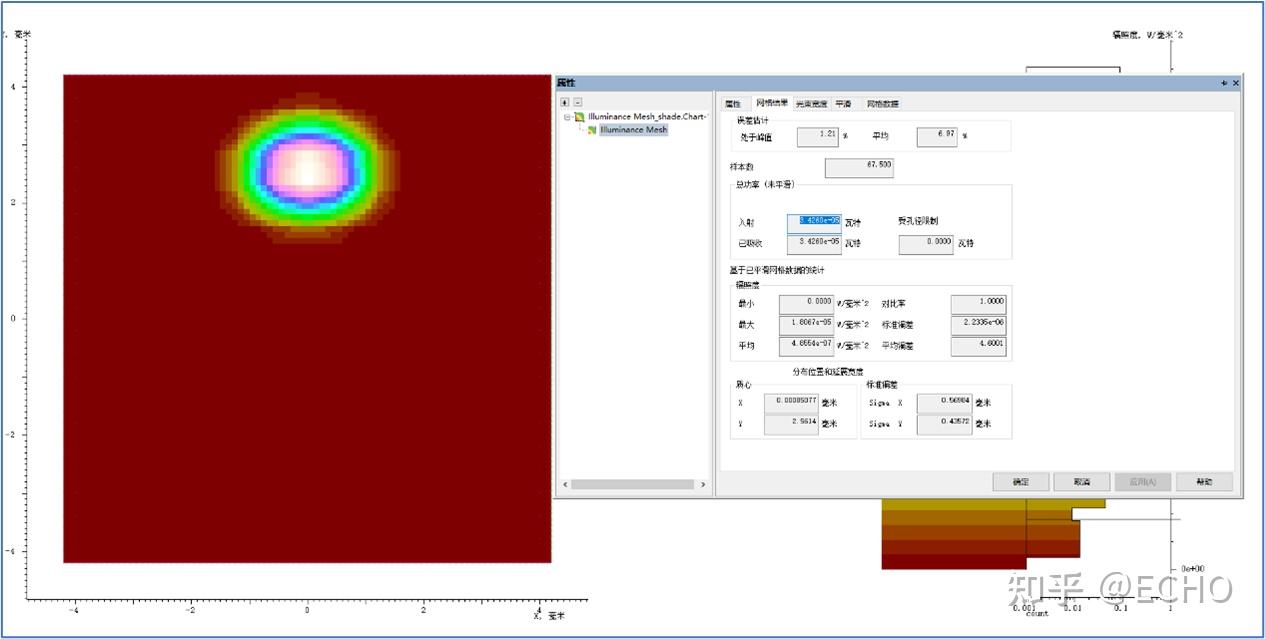The image size is (1265, 639).
Task: Click the tree pane horizontal scrollbar track
Action: (633, 485)
